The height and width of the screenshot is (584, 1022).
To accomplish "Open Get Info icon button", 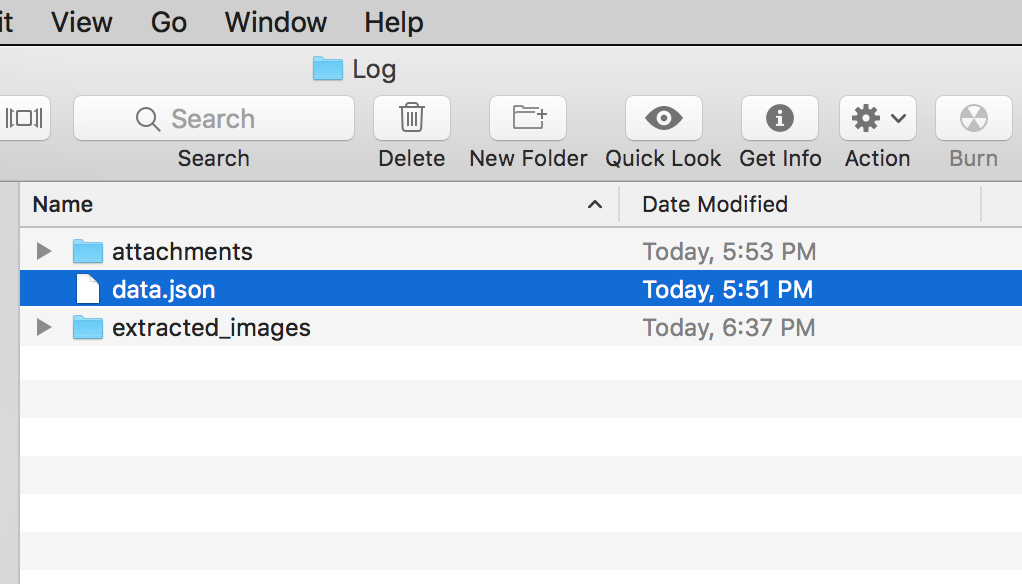I will [x=780, y=118].
